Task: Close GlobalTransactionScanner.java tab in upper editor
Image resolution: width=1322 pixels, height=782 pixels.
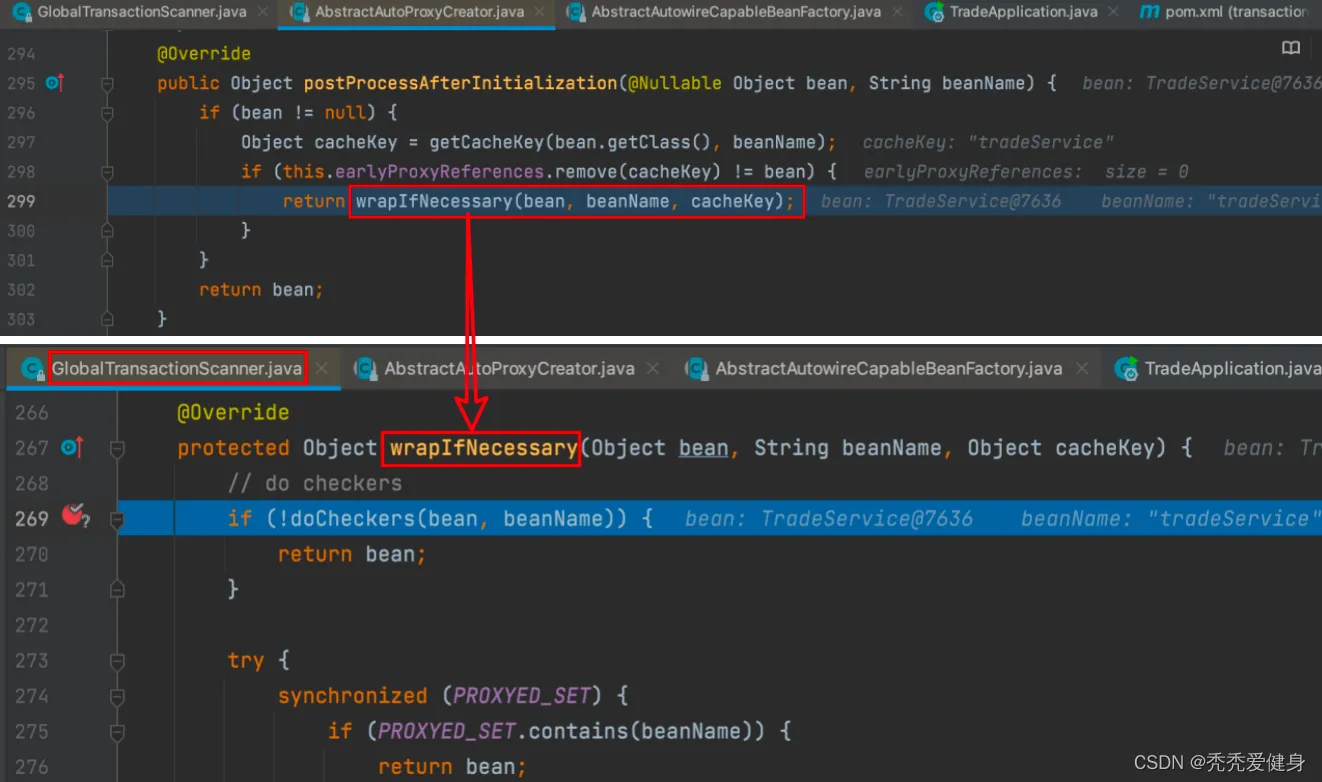Action: pos(263,12)
